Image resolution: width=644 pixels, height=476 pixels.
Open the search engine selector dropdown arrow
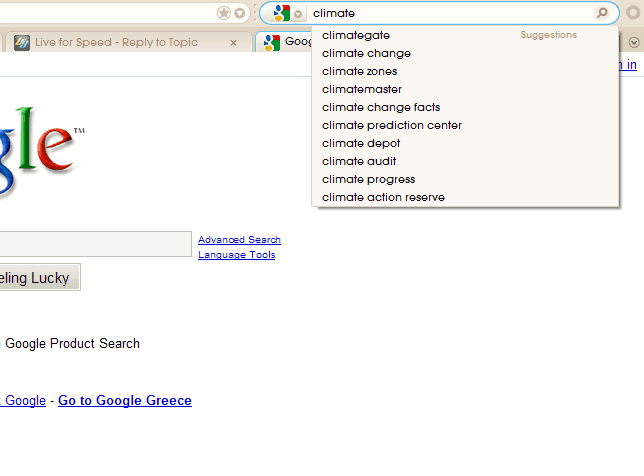coord(298,14)
